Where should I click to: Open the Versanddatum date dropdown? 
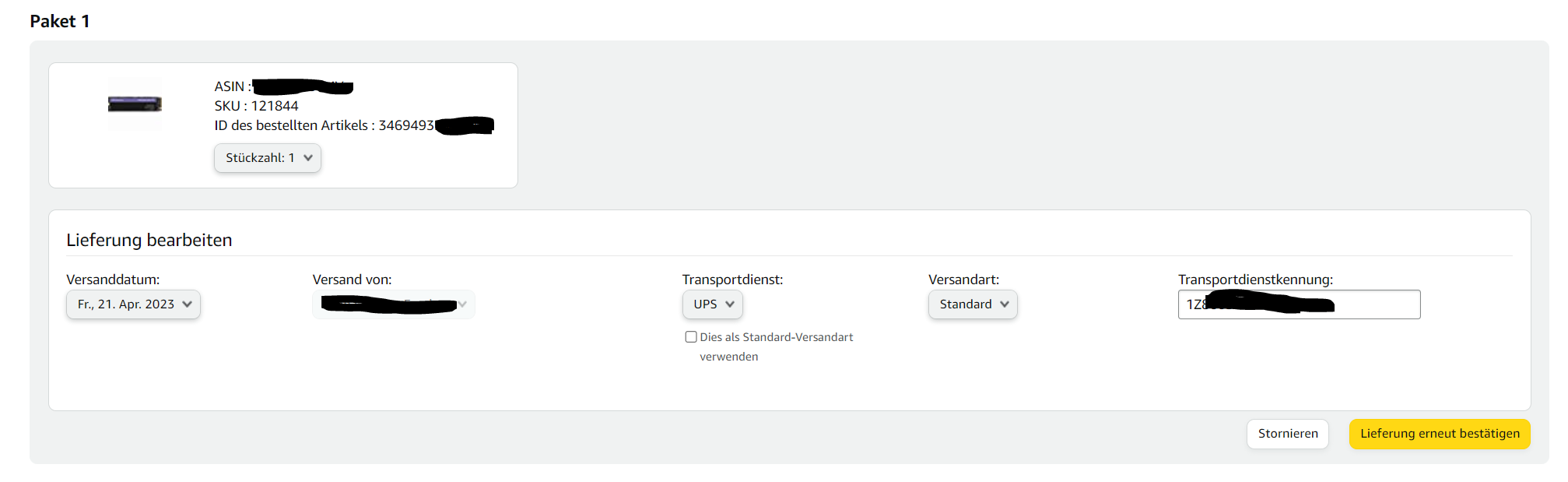click(133, 304)
